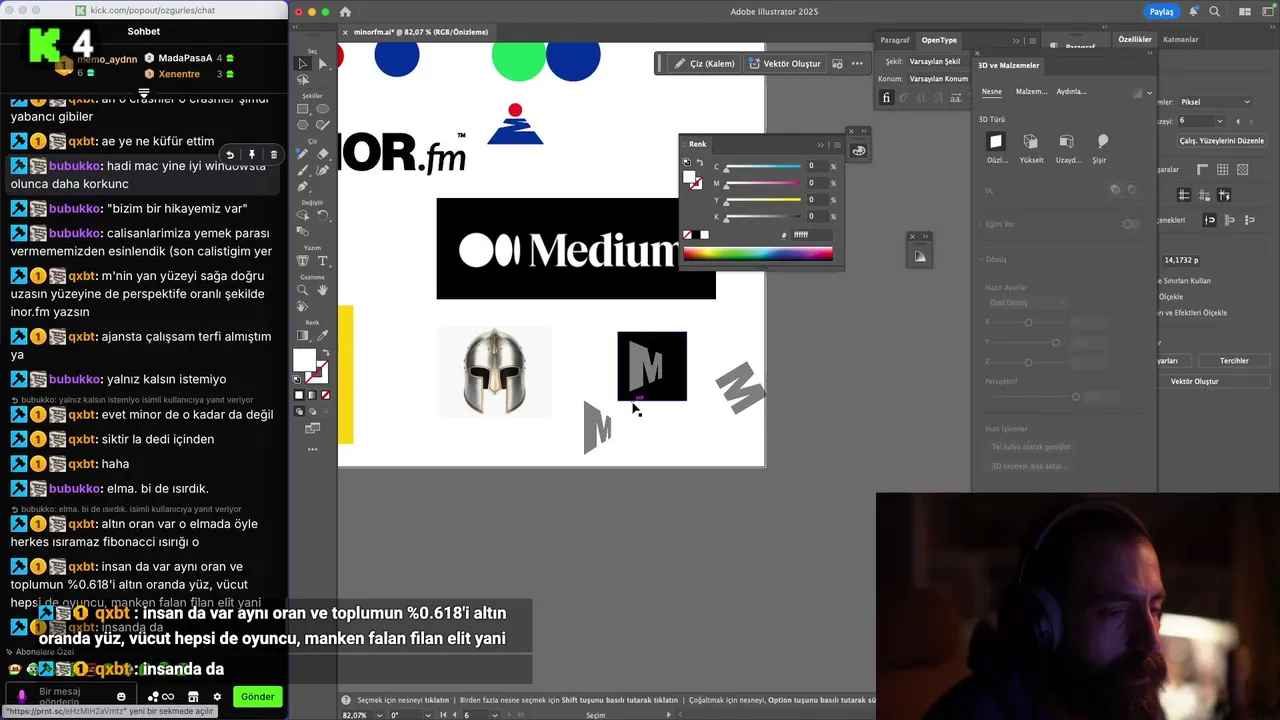Select the Pen tool in toolbar
Viewport: 1280px width, 720px height.
click(303, 186)
